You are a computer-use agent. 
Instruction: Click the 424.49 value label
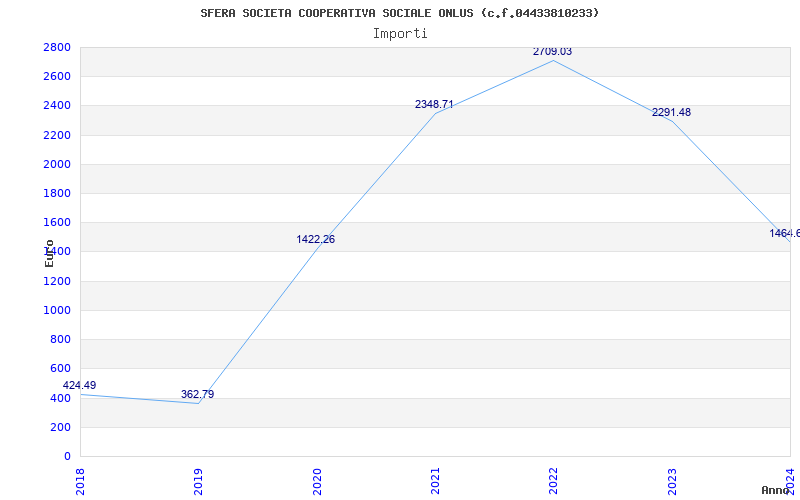(79, 385)
